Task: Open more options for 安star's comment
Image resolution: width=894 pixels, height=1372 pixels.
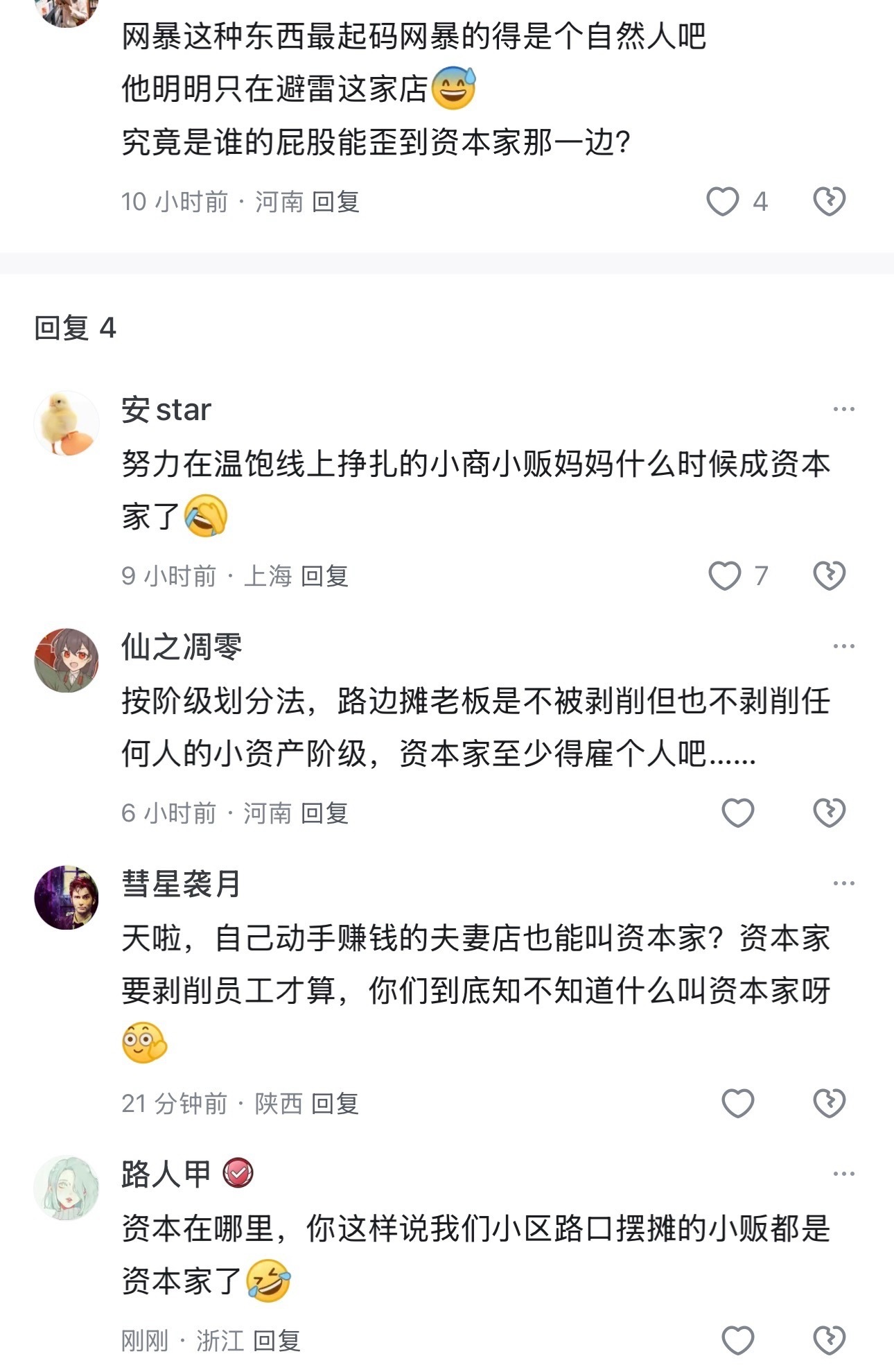Action: click(843, 409)
